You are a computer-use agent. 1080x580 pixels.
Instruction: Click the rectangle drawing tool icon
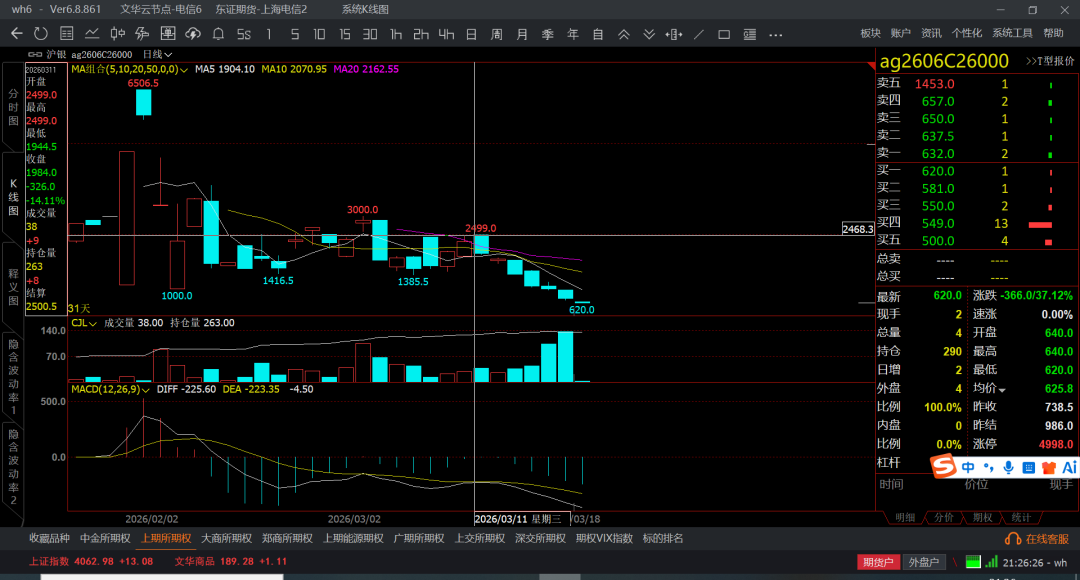click(x=724, y=33)
